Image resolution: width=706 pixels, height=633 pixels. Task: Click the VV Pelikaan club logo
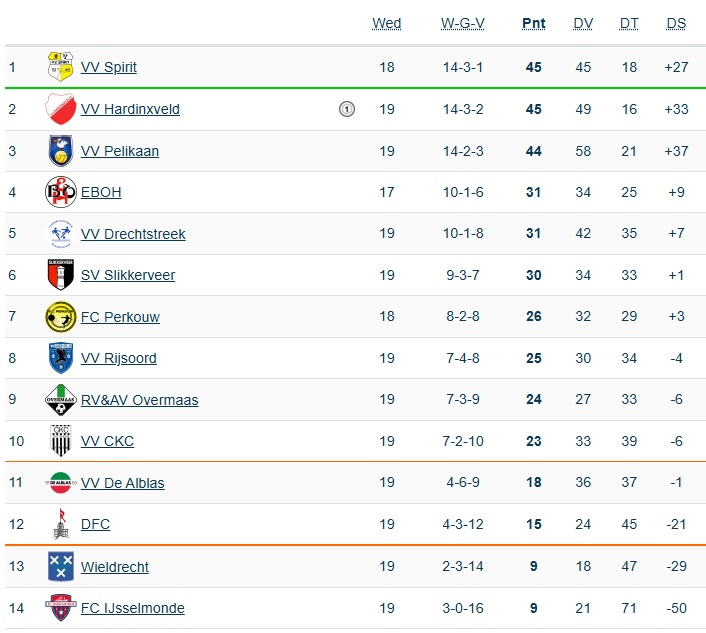pos(61,151)
